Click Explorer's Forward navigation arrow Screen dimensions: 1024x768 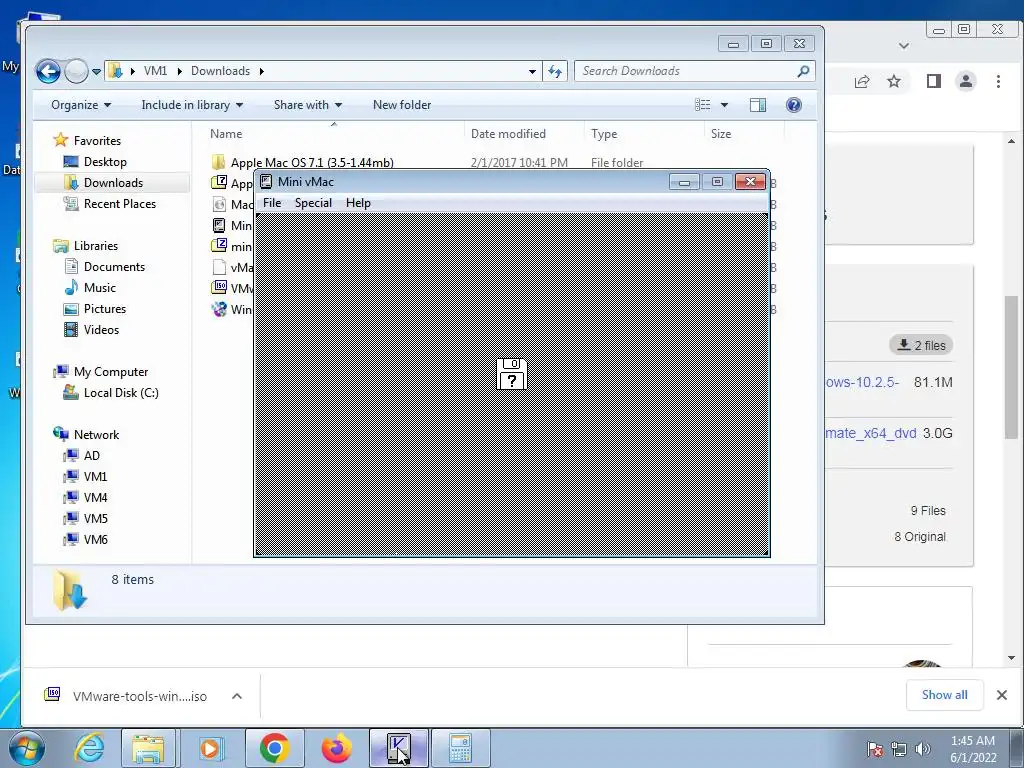tap(76, 71)
